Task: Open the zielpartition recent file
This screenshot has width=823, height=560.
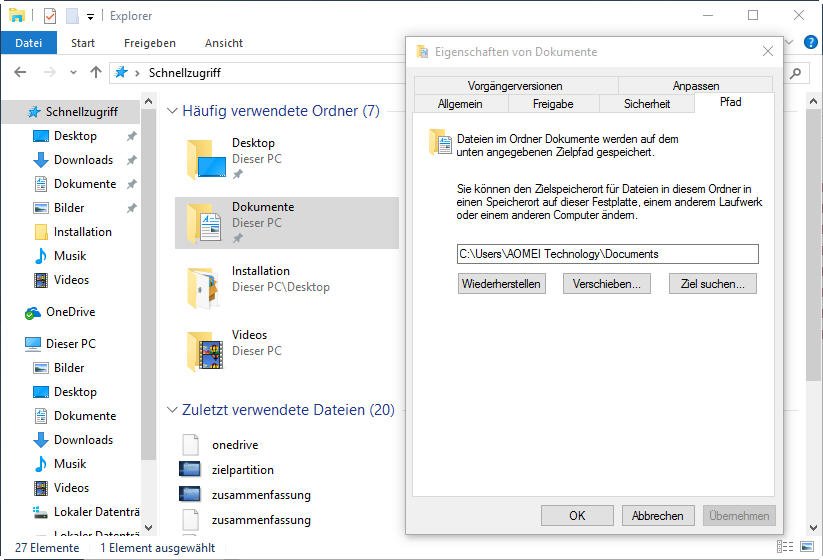Action: [242, 469]
